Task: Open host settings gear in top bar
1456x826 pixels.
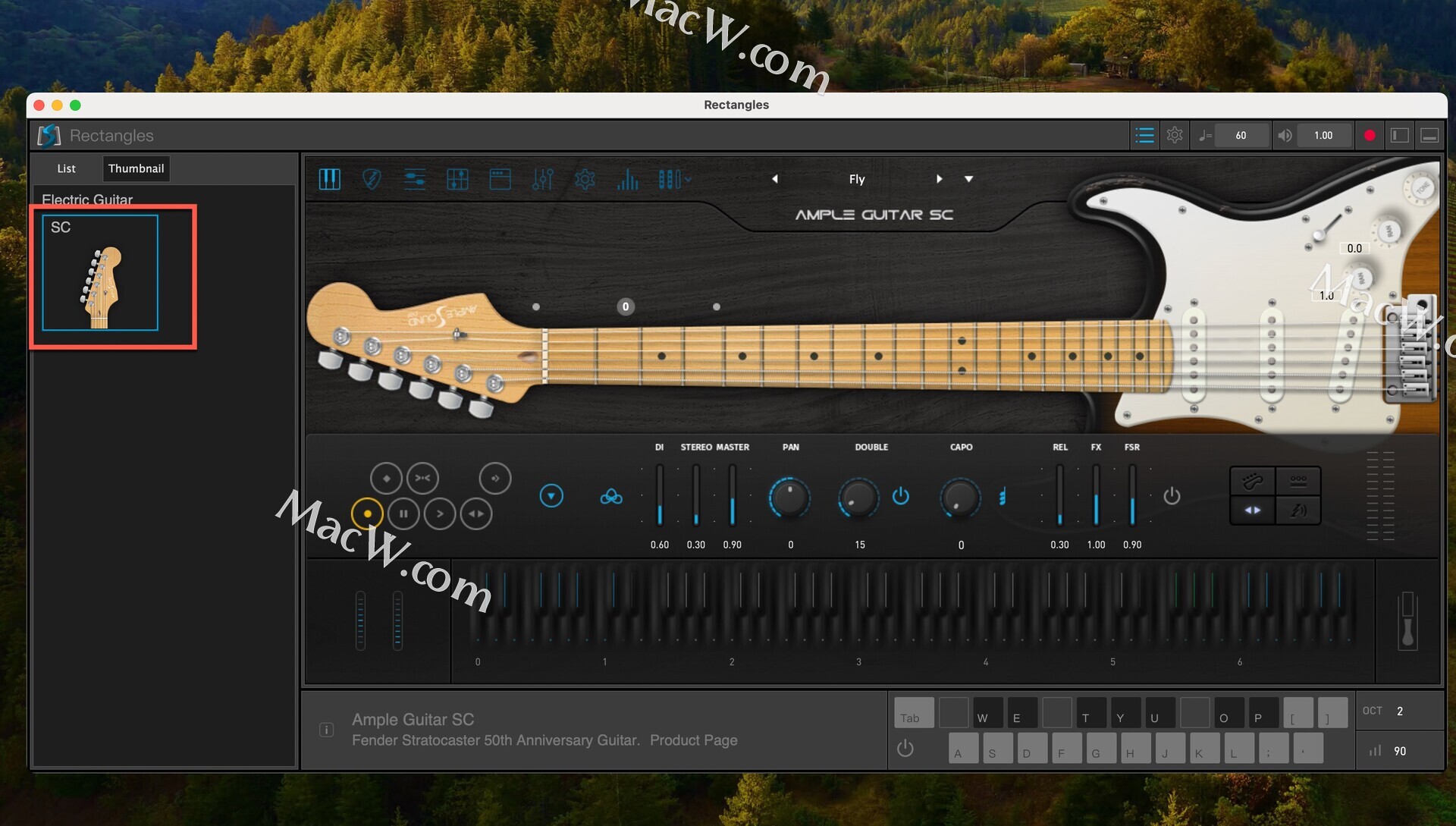Action: (x=1175, y=135)
